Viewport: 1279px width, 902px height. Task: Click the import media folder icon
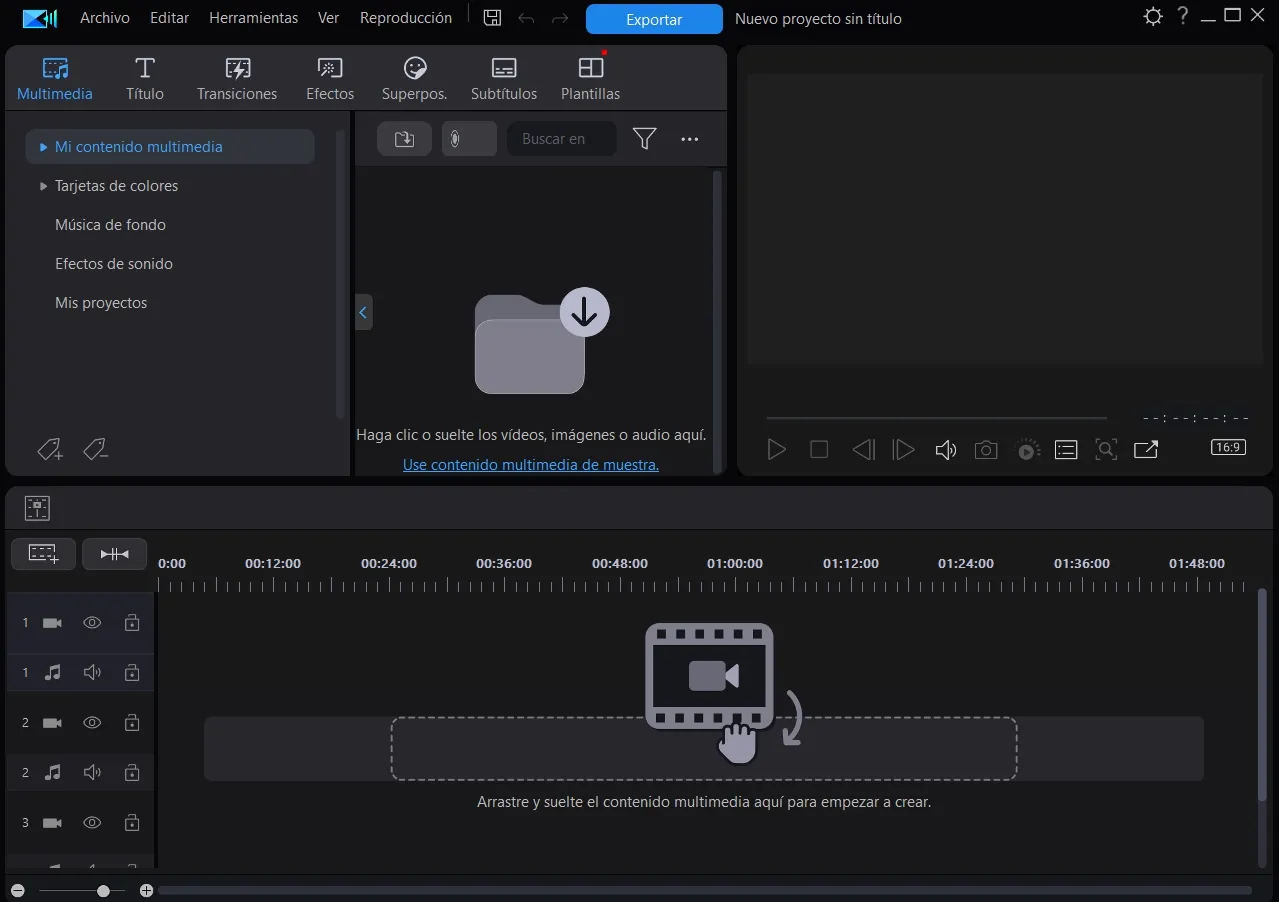404,139
